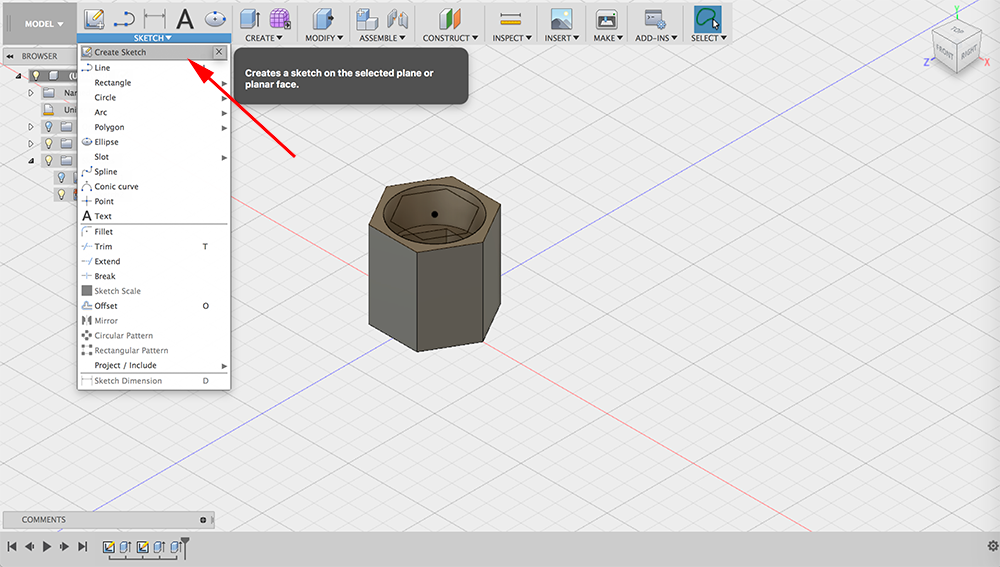1000x567 pixels.
Task: Close the Sketch menu with X button
Action: click(x=219, y=52)
